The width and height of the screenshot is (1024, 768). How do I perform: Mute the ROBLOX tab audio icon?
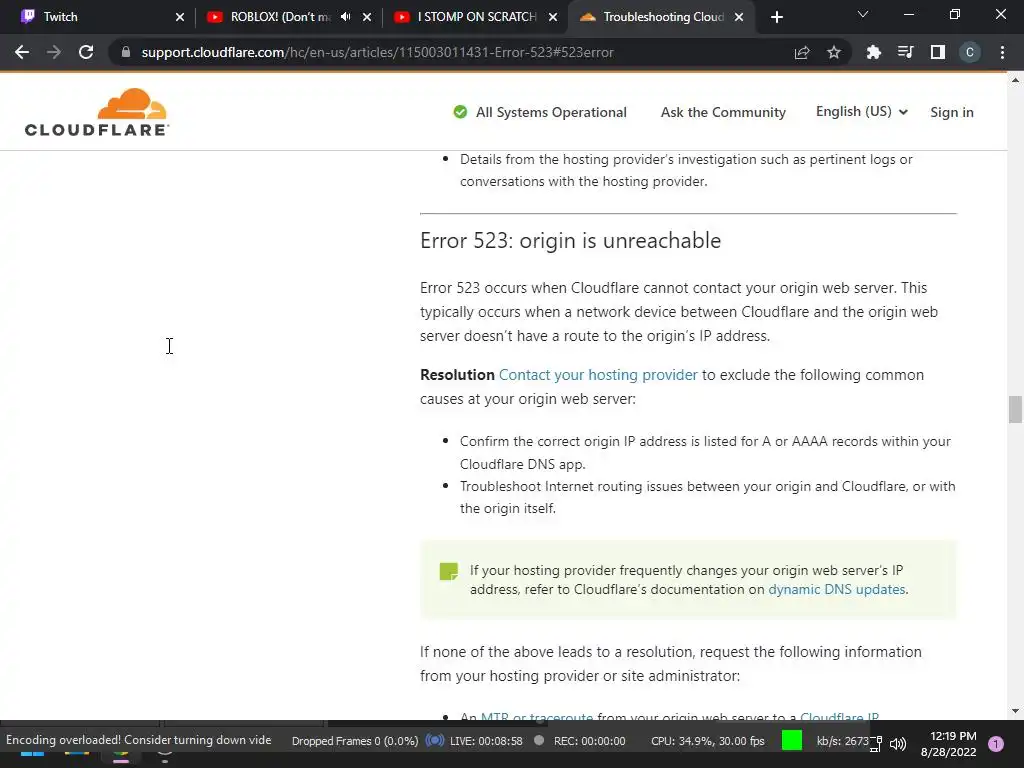pyautogui.click(x=345, y=17)
